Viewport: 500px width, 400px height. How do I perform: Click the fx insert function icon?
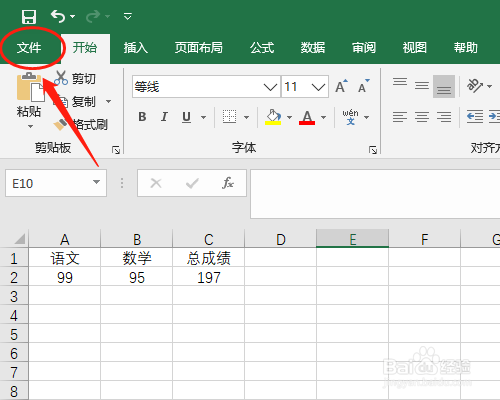pyautogui.click(x=228, y=183)
